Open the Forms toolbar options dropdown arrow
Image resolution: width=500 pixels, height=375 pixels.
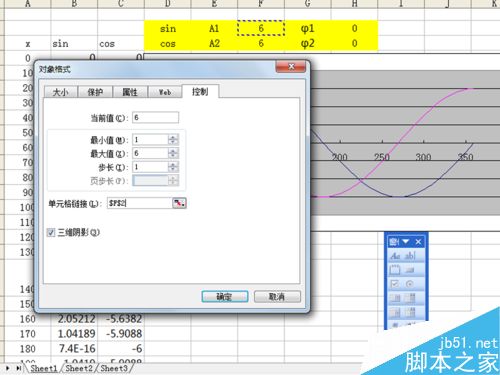[406, 242]
